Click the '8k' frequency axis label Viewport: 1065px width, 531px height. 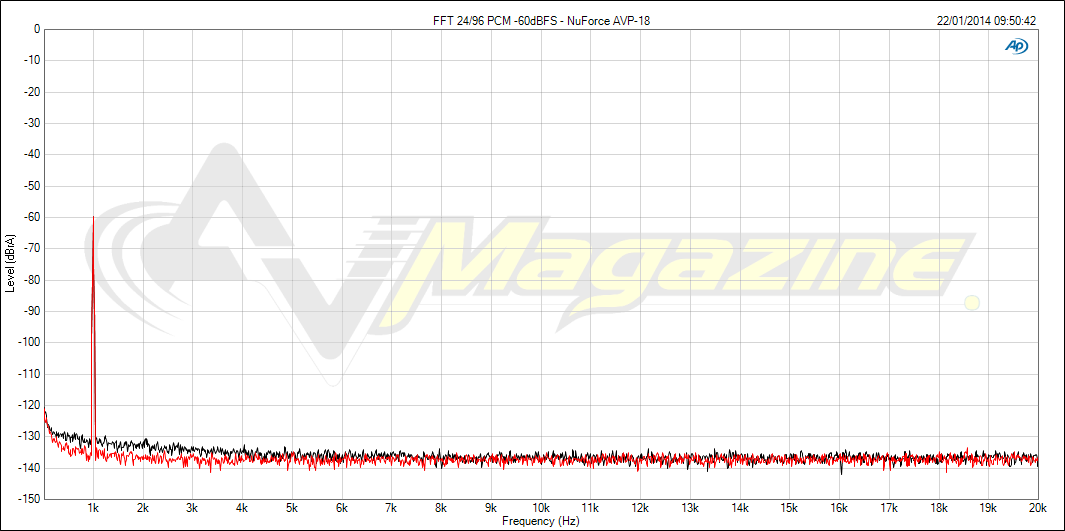click(441, 508)
